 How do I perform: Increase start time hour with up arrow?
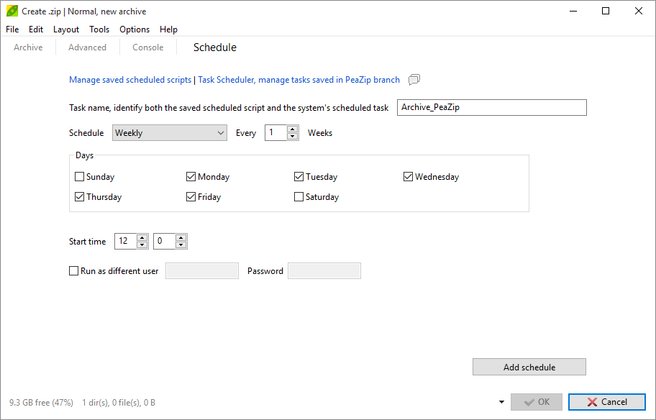(x=142, y=238)
